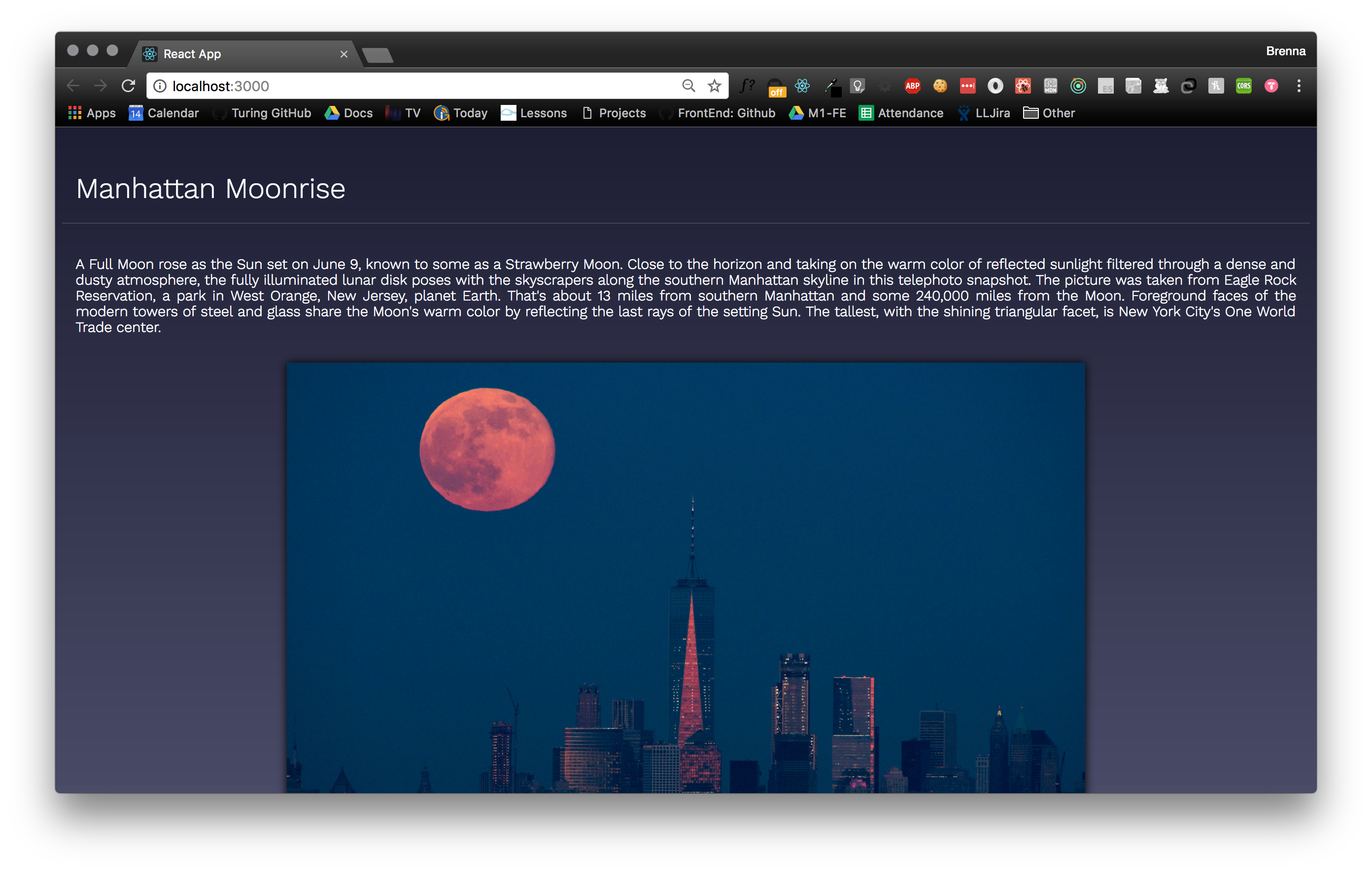Click the zoom magnifier in address bar

click(x=688, y=86)
